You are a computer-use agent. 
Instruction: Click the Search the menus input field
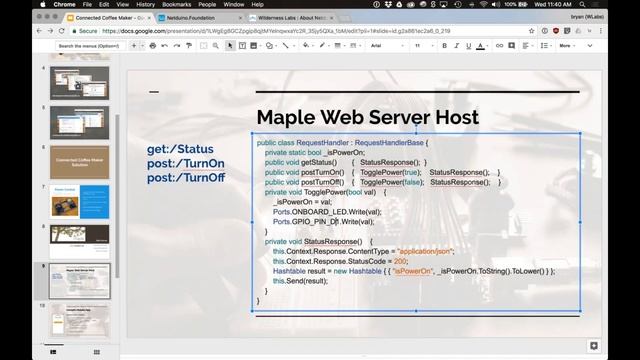click(89, 46)
